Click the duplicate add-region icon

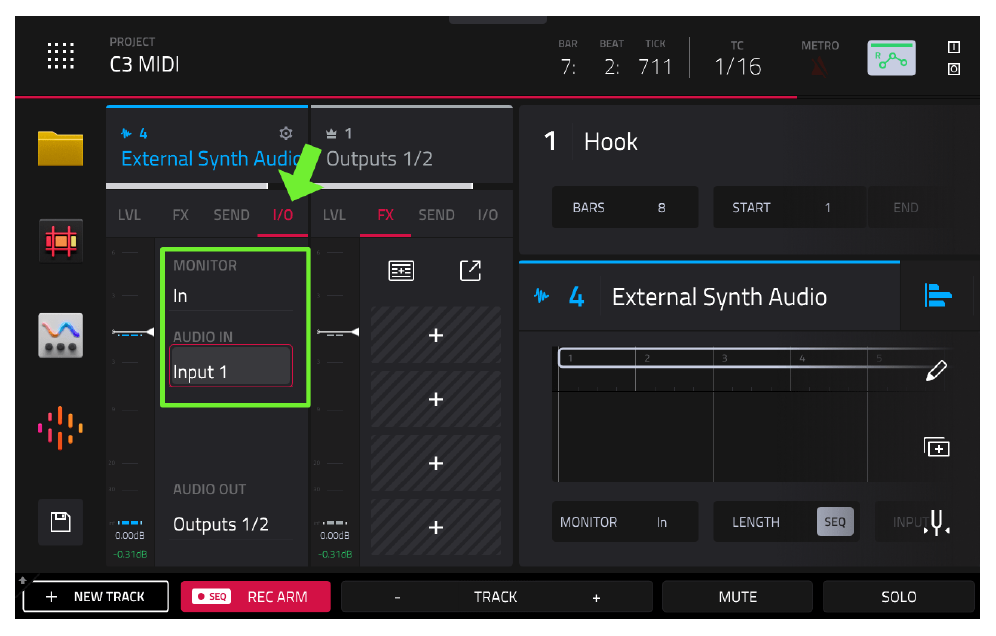[936, 447]
